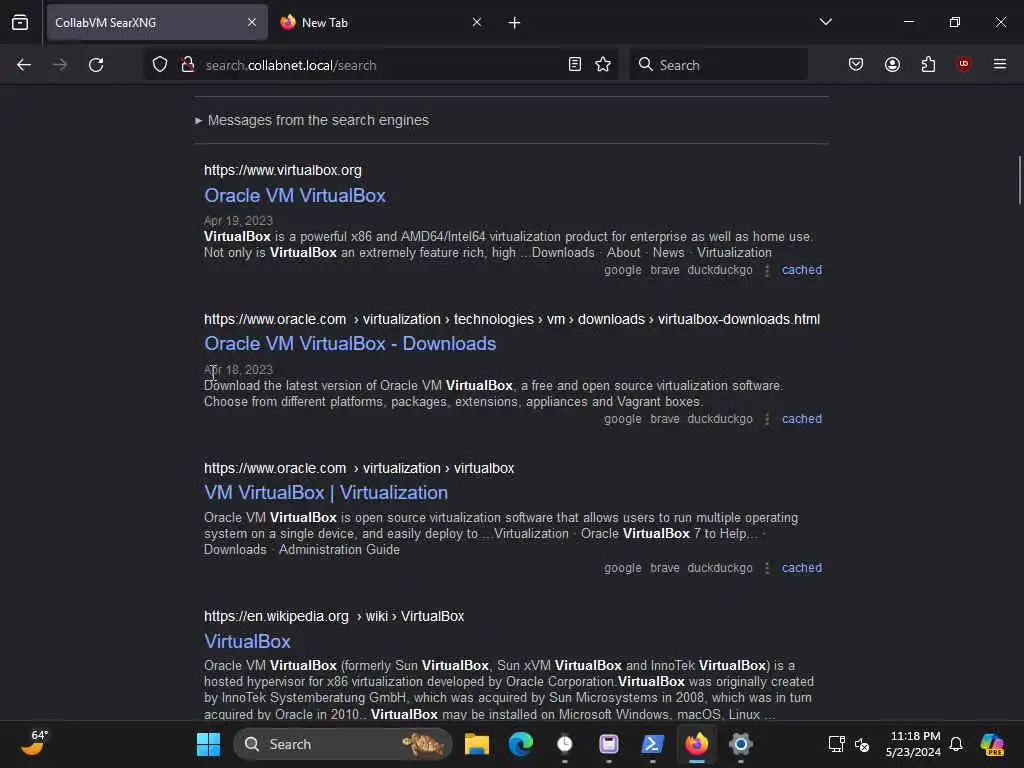Click the page vertical scrollbar thumb
This screenshot has height=768, width=1024.
point(1019,180)
